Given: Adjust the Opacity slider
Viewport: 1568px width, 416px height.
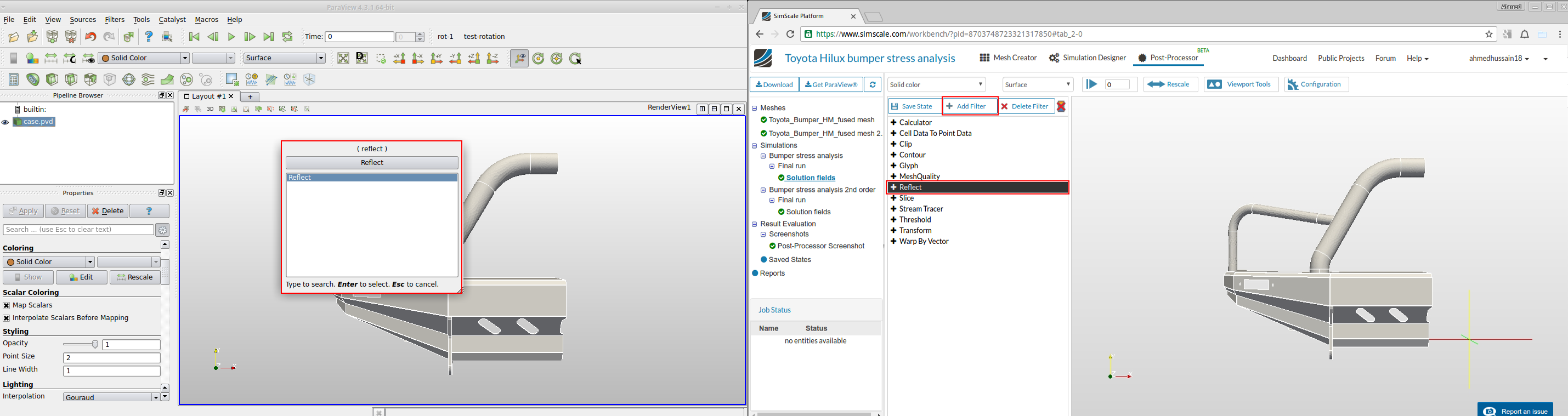Looking at the screenshot, I should (x=81, y=345).
